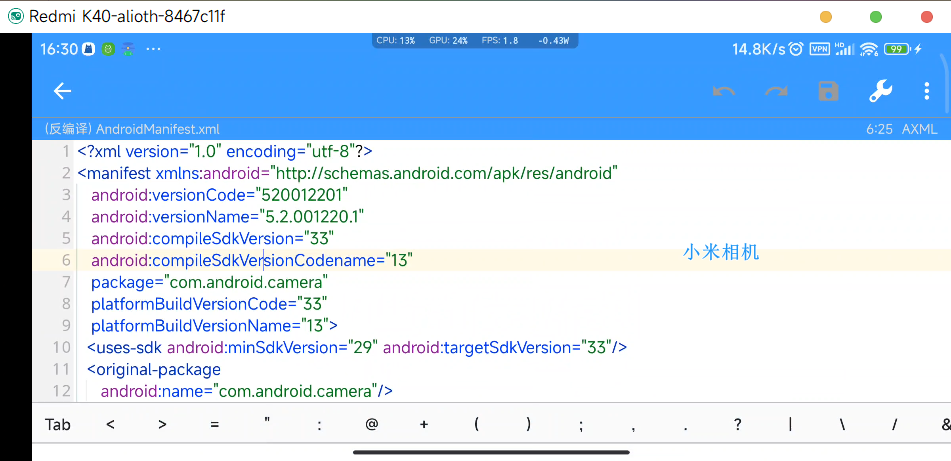Insert the backslash symbol key
The height and width of the screenshot is (461, 951).
(842, 425)
